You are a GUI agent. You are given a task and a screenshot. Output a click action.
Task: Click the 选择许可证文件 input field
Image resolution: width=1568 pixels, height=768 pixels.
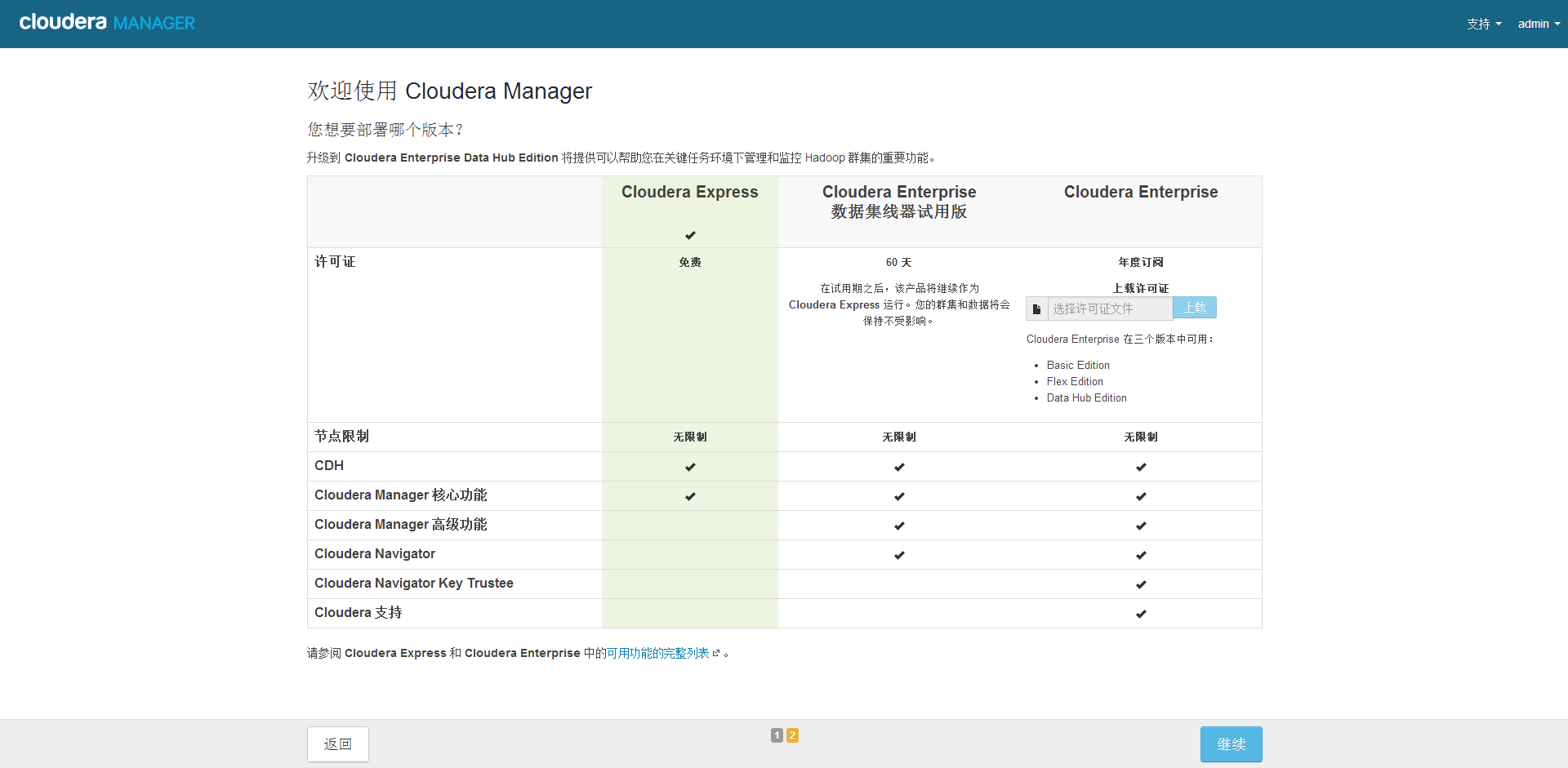tap(1111, 309)
